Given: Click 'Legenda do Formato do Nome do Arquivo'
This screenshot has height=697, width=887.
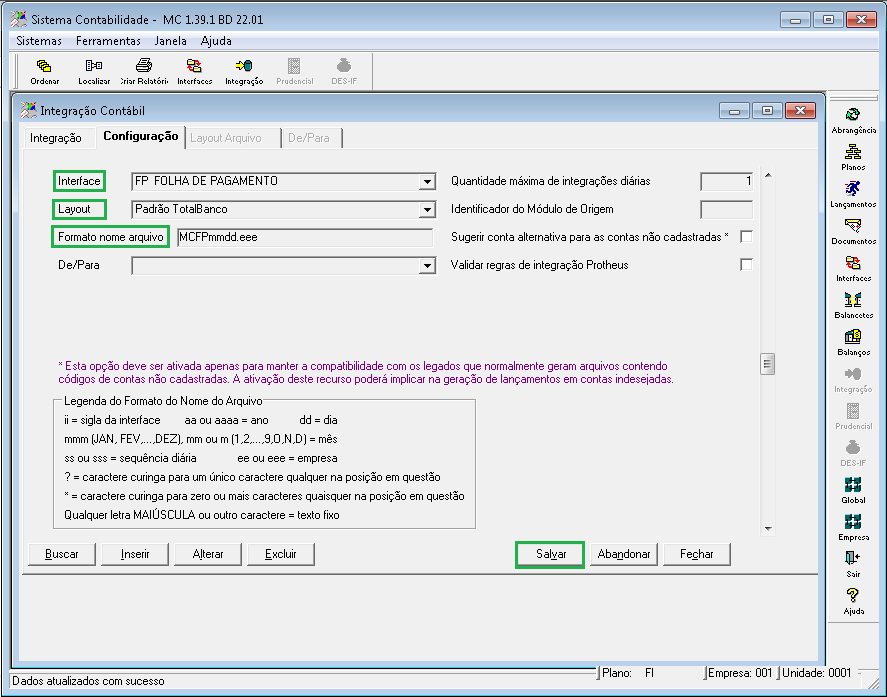Looking at the screenshot, I should 163,401.
